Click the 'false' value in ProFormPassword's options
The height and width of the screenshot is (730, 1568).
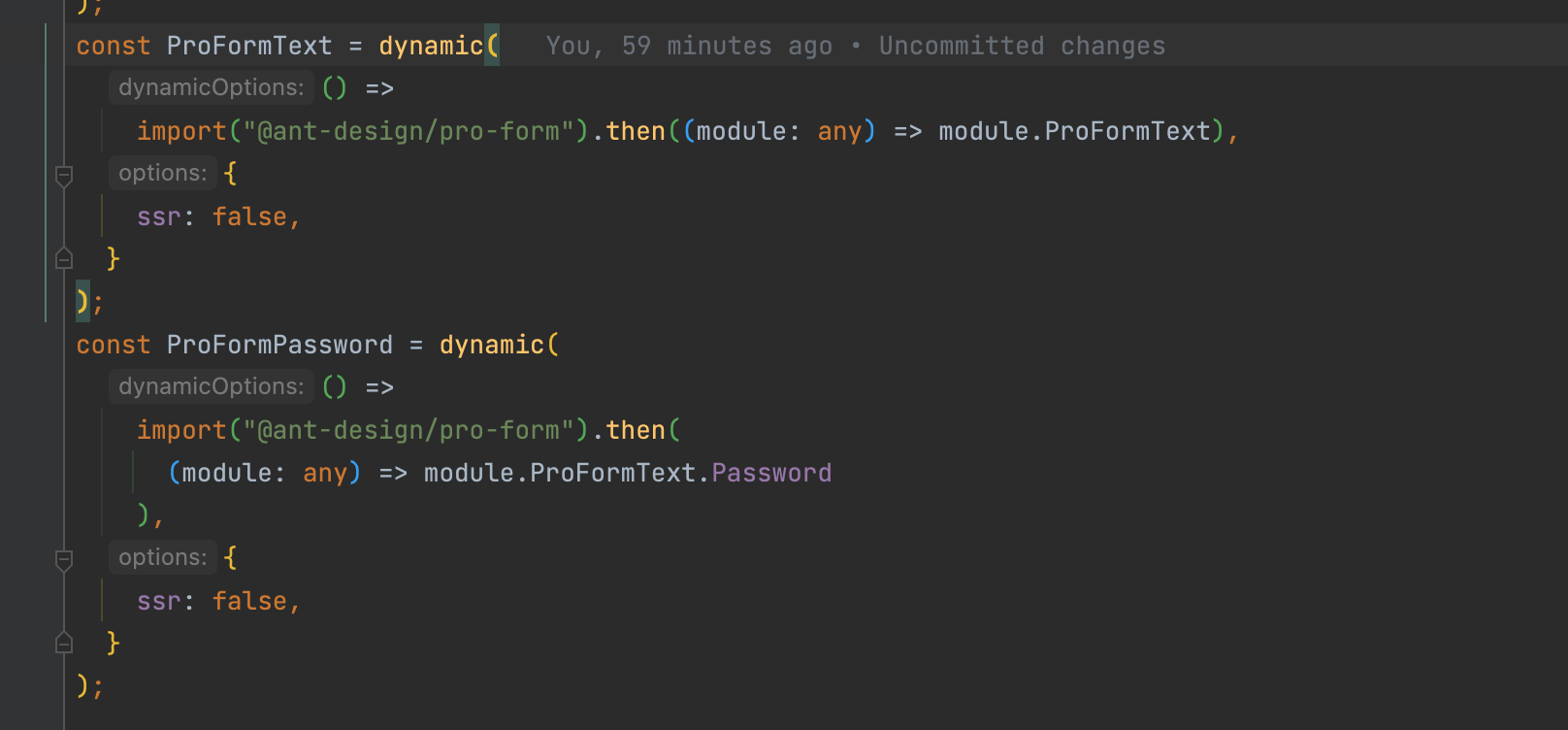249,601
